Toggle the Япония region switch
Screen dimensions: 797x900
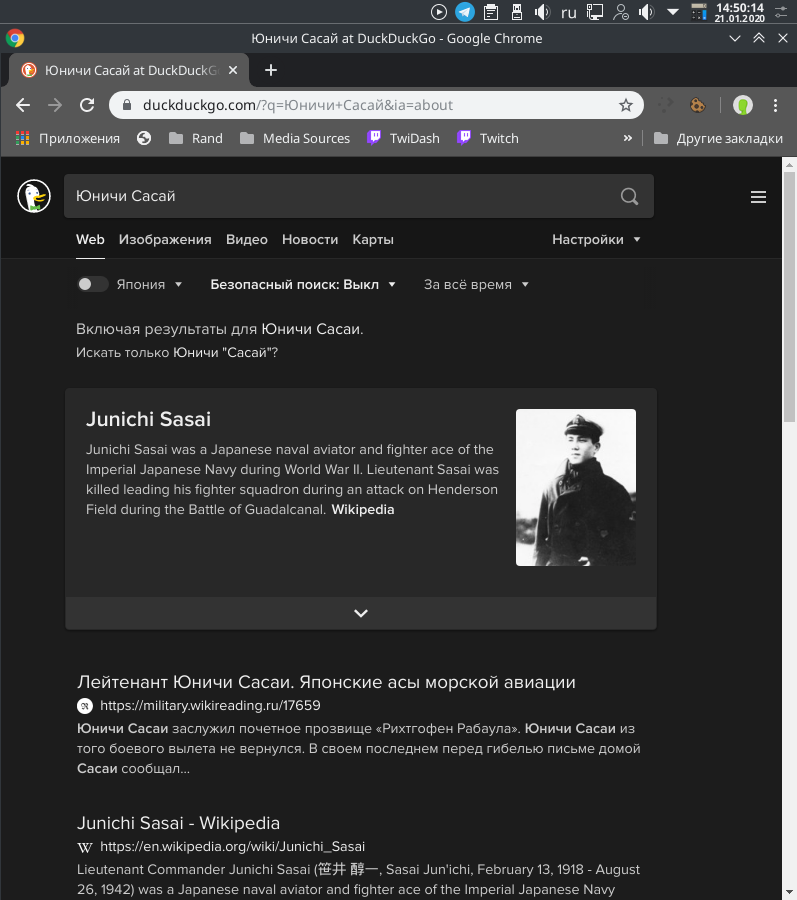click(92, 284)
